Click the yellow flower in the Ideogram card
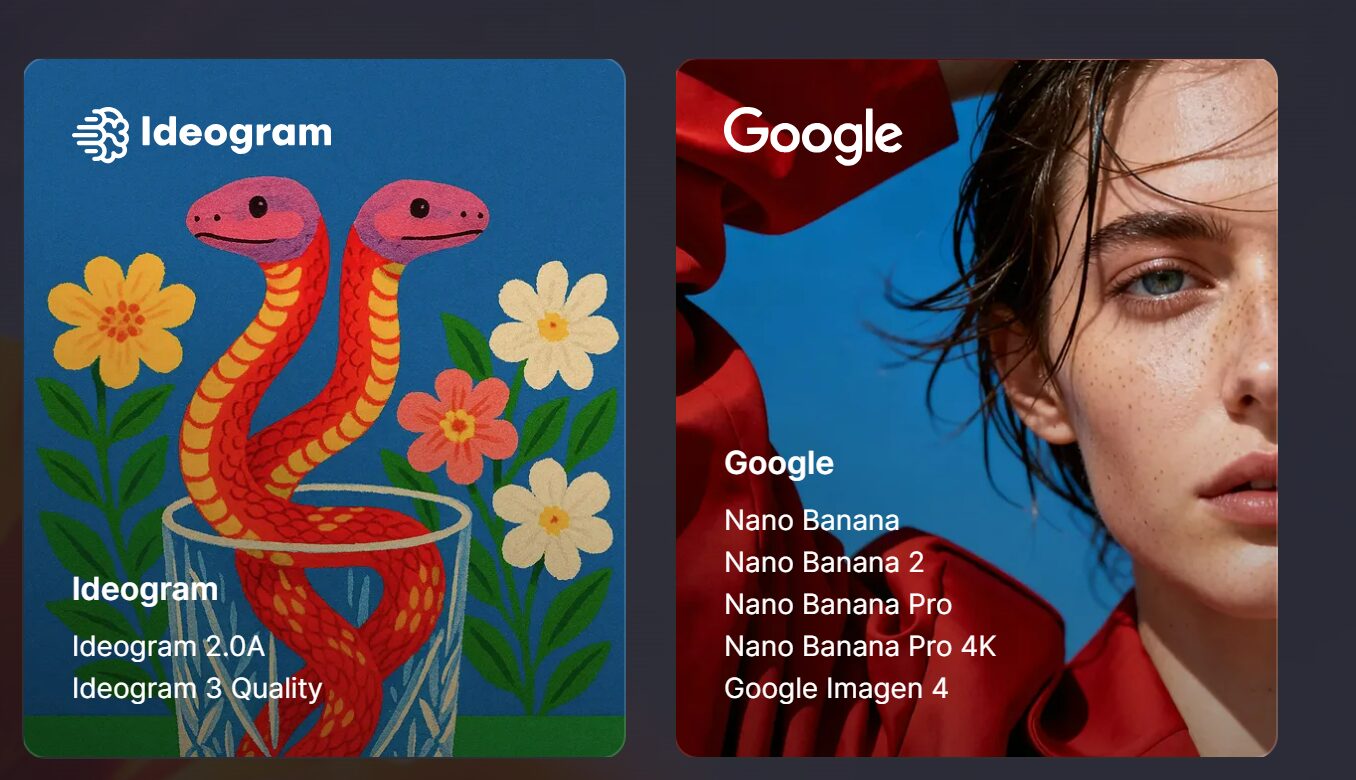Screen dimensions: 1356x780 coord(121,320)
